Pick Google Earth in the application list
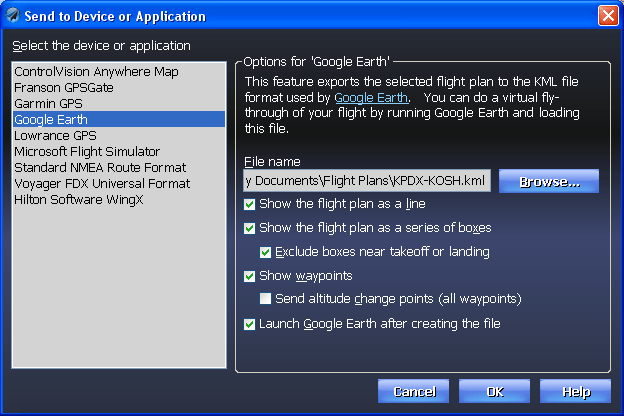This screenshot has height=416, width=624. [x=119, y=119]
